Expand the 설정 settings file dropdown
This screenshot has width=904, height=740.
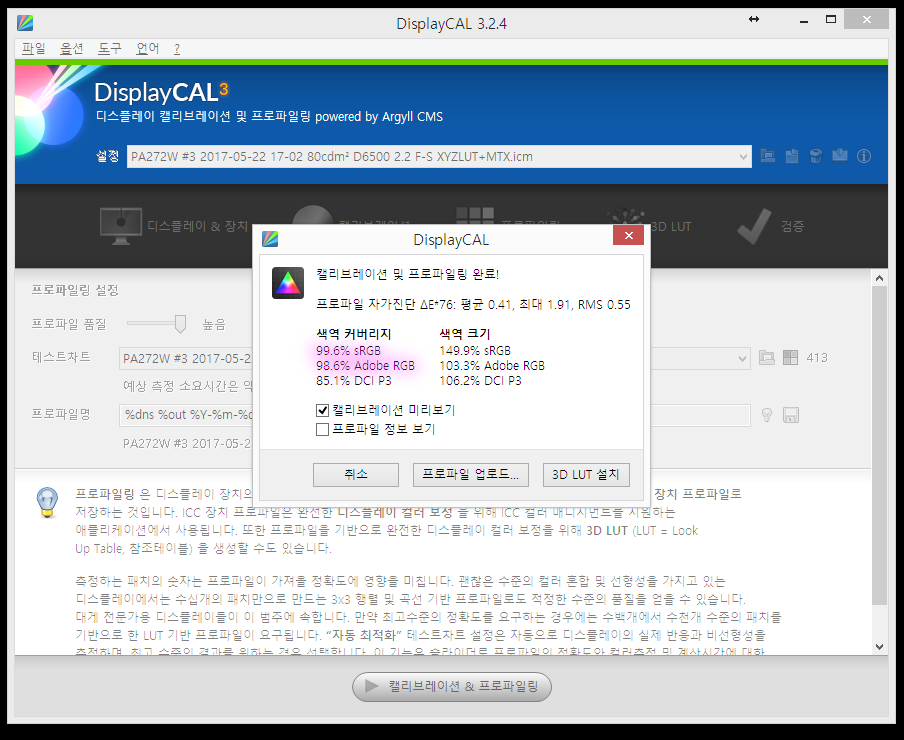point(742,156)
